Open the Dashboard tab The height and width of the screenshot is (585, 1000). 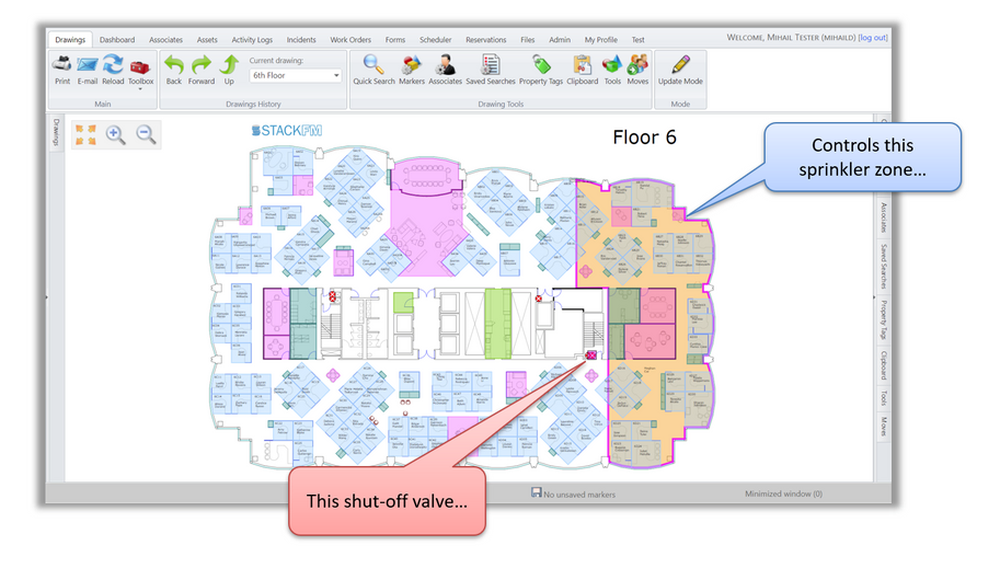point(117,40)
